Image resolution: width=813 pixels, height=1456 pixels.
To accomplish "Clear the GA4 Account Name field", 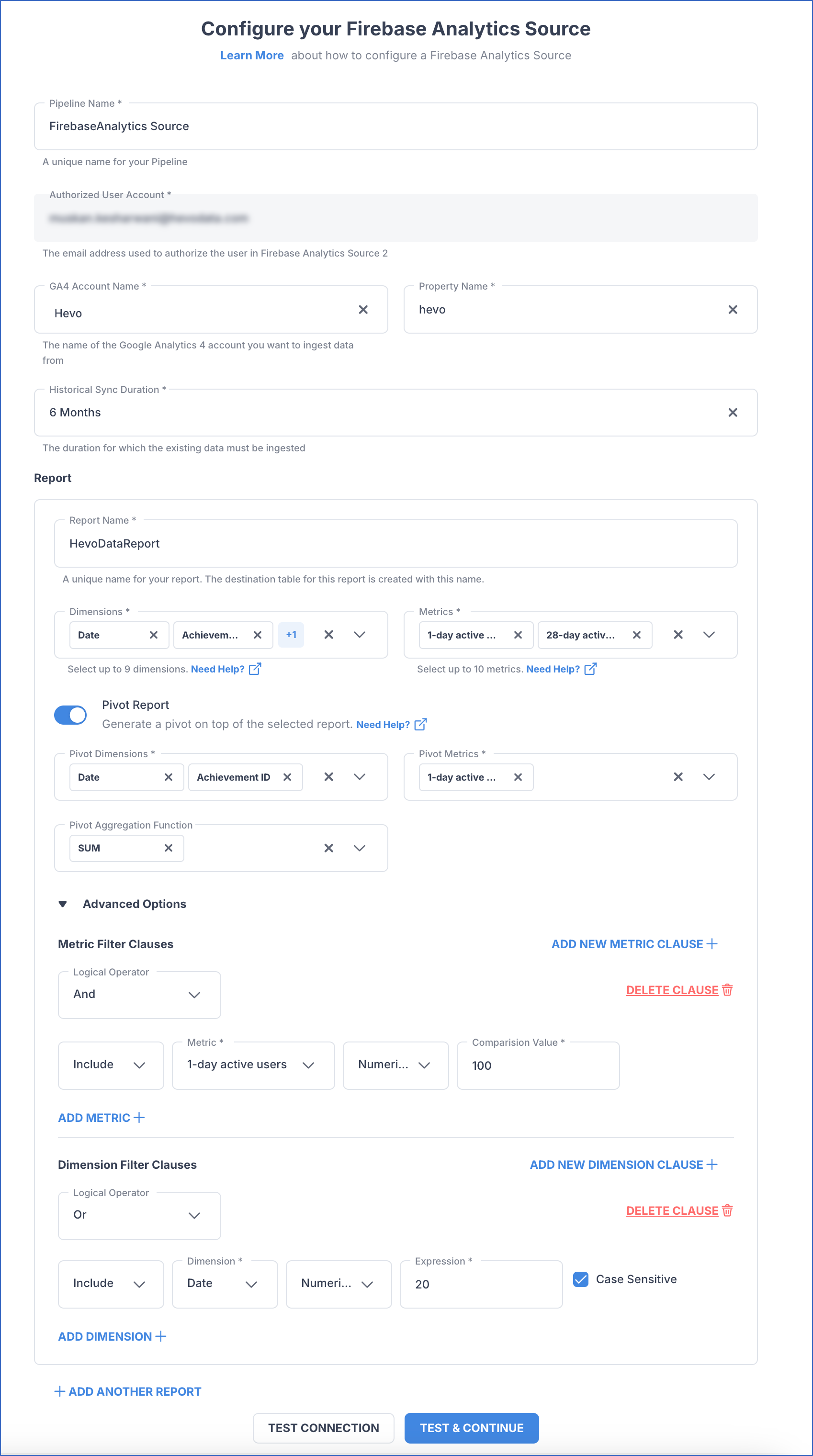I will [363, 309].
